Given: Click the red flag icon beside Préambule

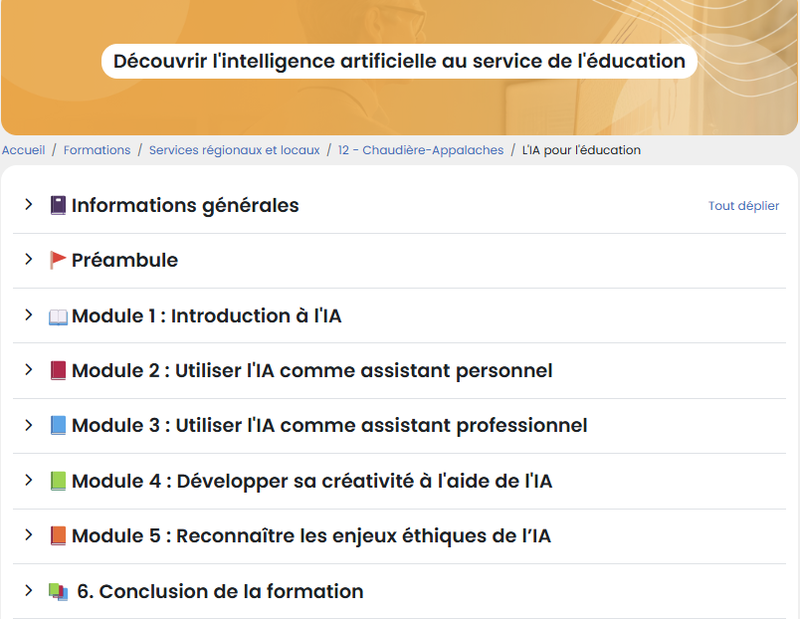Looking at the screenshot, I should pyautogui.click(x=58, y=261).
